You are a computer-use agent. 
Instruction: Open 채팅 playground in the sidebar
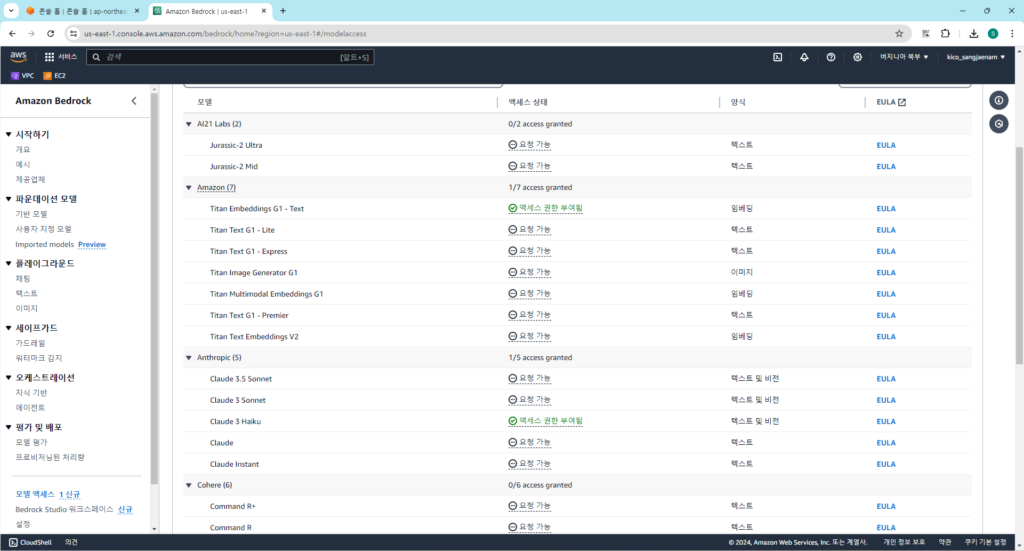22,279
